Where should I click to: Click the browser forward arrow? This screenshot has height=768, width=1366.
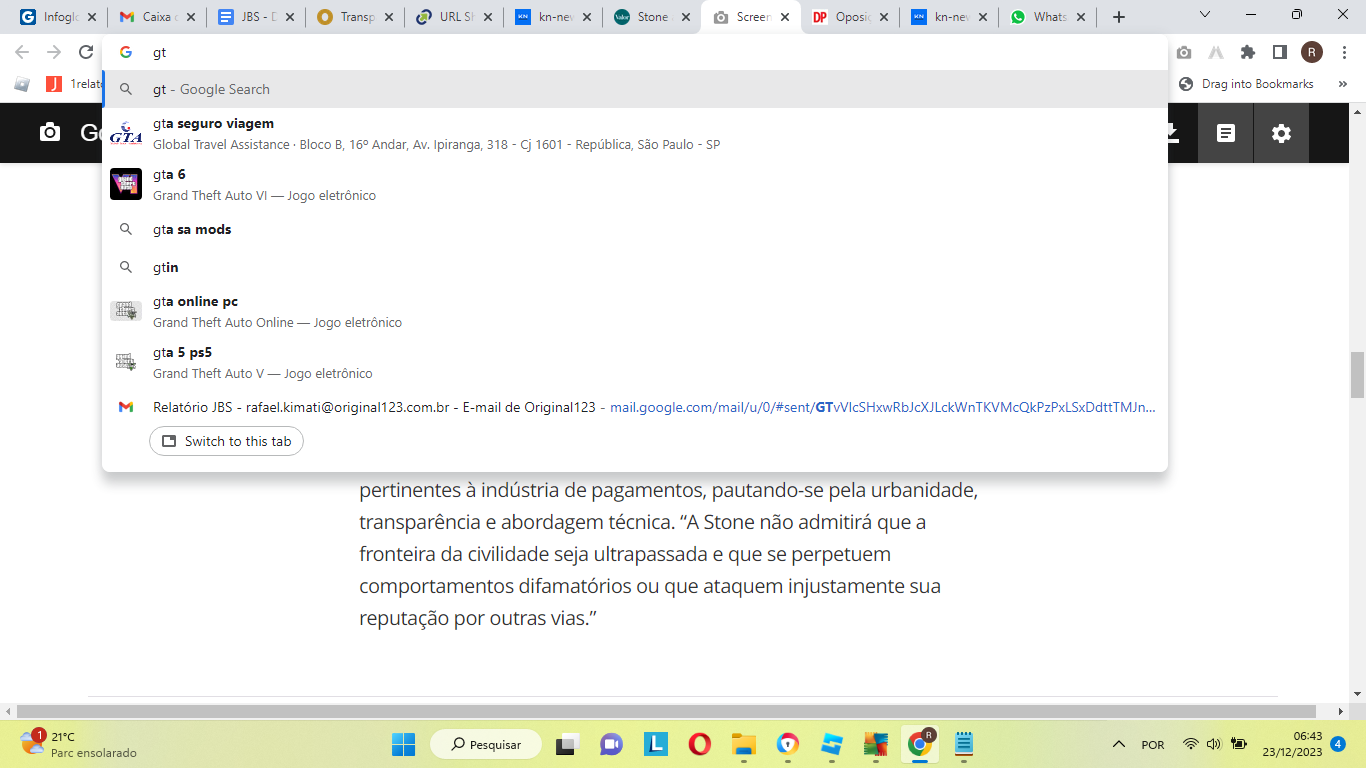click(x=54, y=52)
